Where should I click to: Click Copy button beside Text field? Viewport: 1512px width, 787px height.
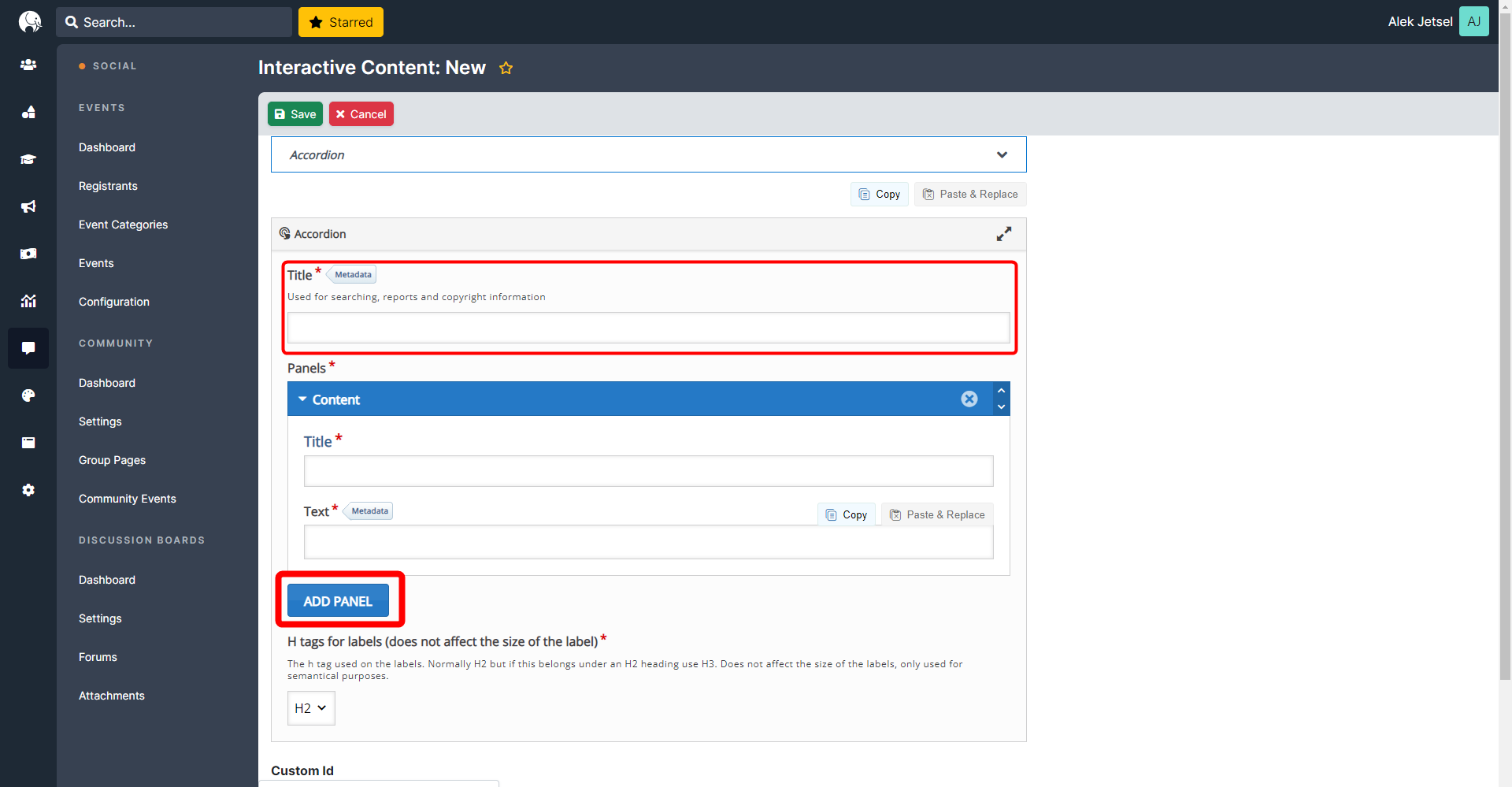point(847,514)
